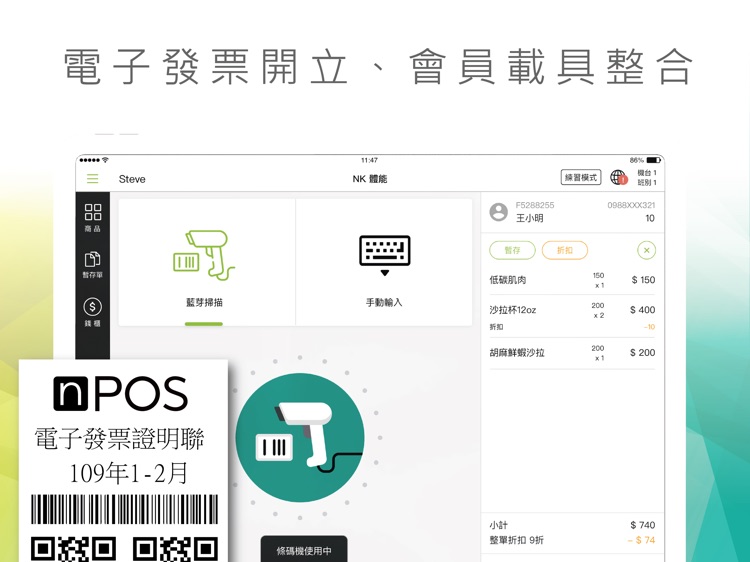Open the 商品 products sidebar icon
This screenshot has height=562, width=750.
pos(92,218)
